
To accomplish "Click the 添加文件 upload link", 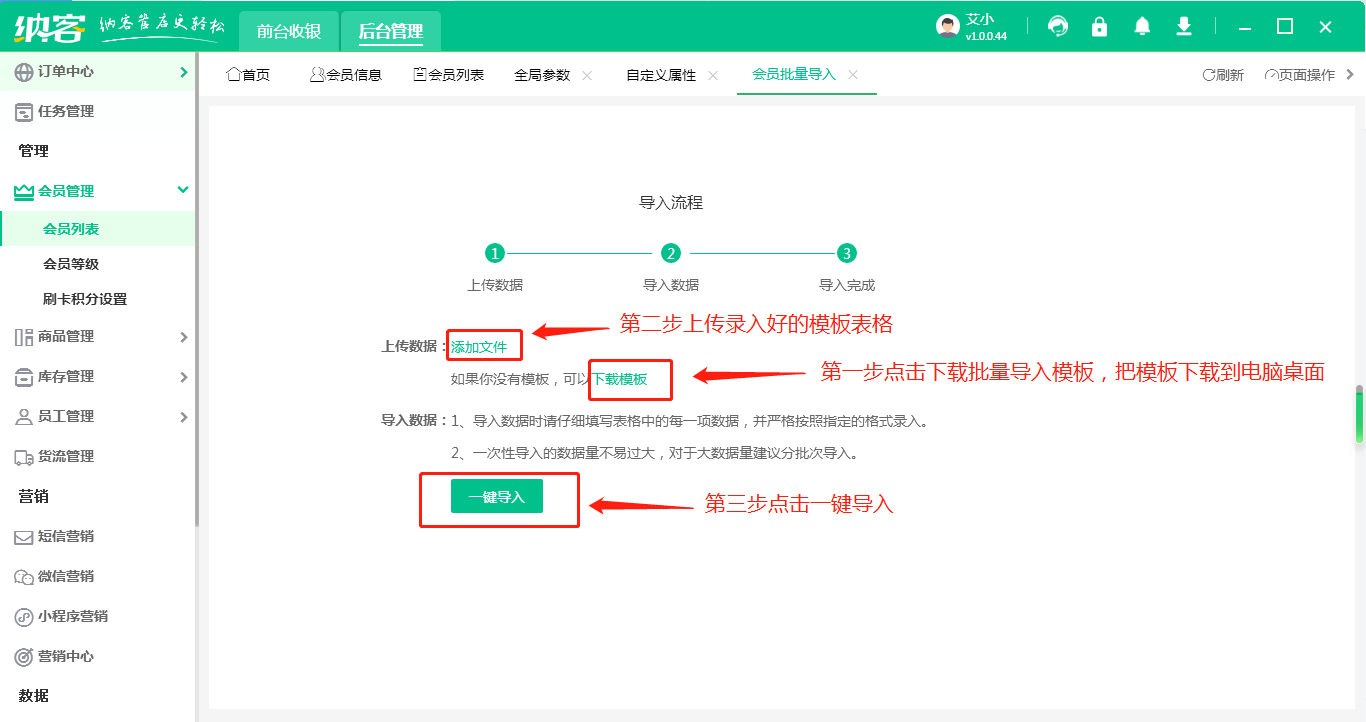I will coord(479,347).
